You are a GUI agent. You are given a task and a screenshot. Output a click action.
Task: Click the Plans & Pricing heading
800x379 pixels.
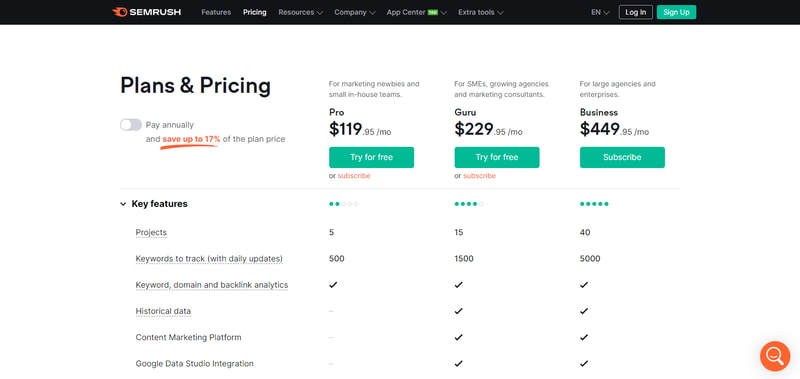[195, 86]
